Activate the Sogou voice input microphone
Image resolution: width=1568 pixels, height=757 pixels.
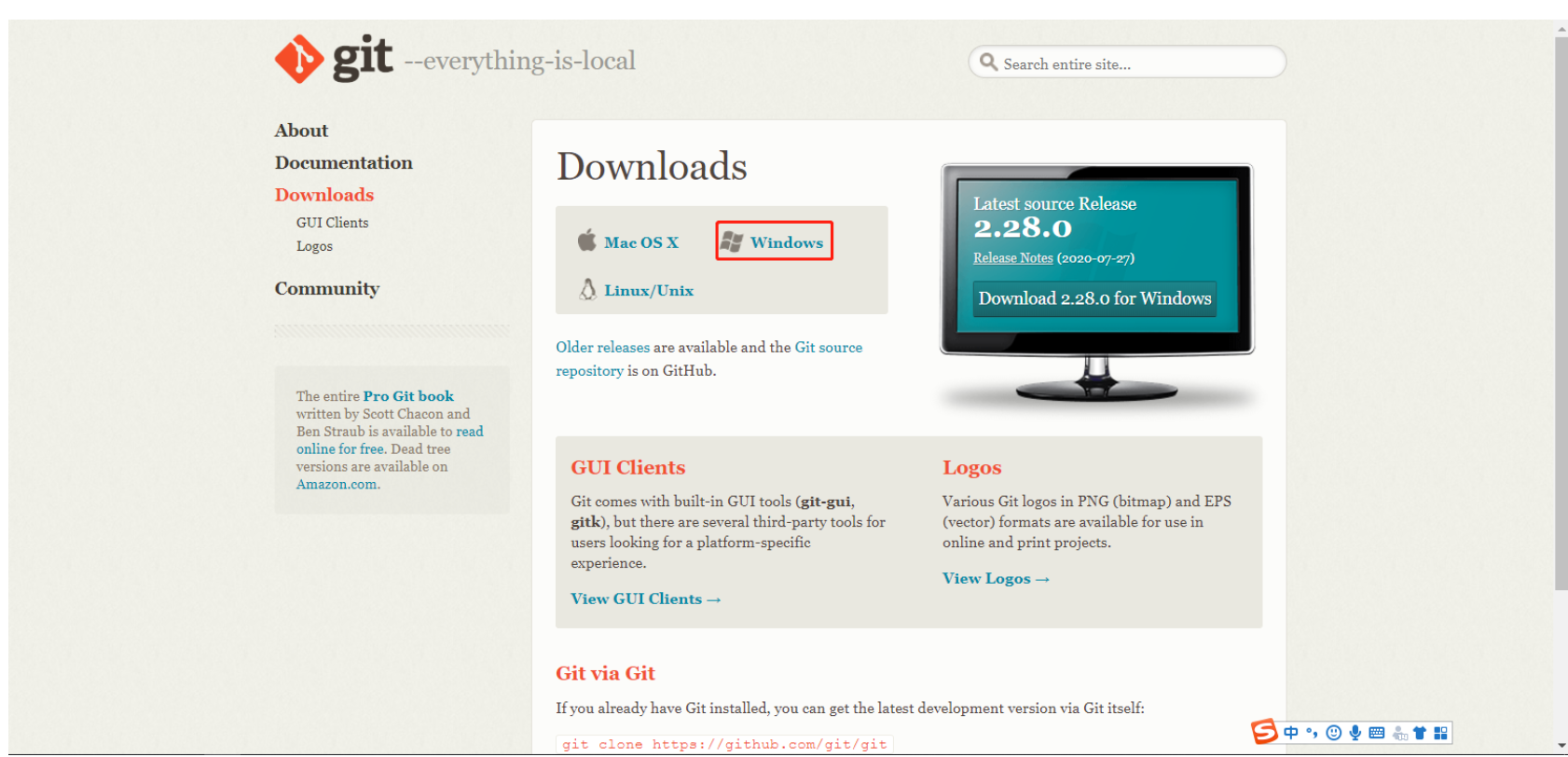coord(1355,733)
